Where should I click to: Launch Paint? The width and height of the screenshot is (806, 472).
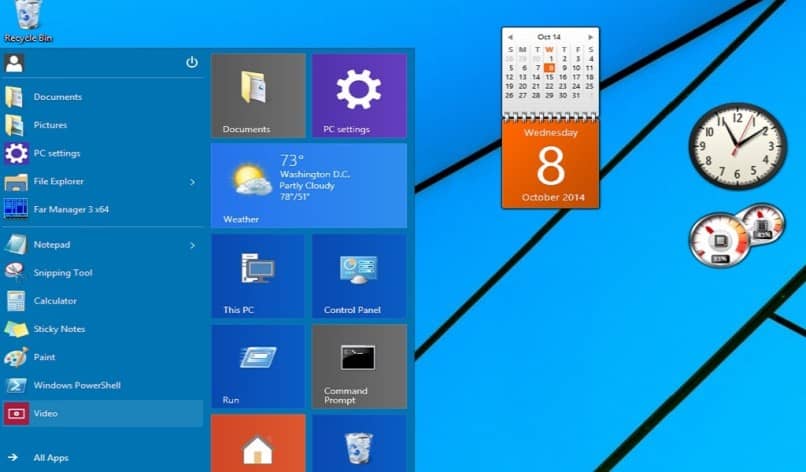103,357
